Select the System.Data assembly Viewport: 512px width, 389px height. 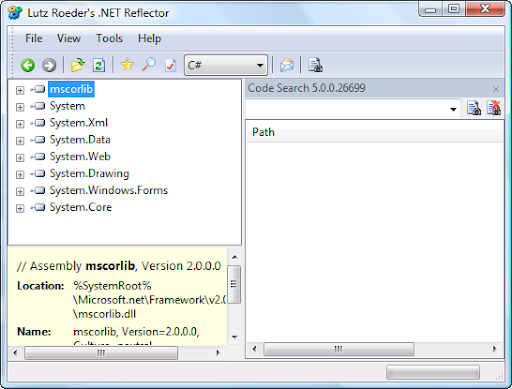(x=80, y=140)
